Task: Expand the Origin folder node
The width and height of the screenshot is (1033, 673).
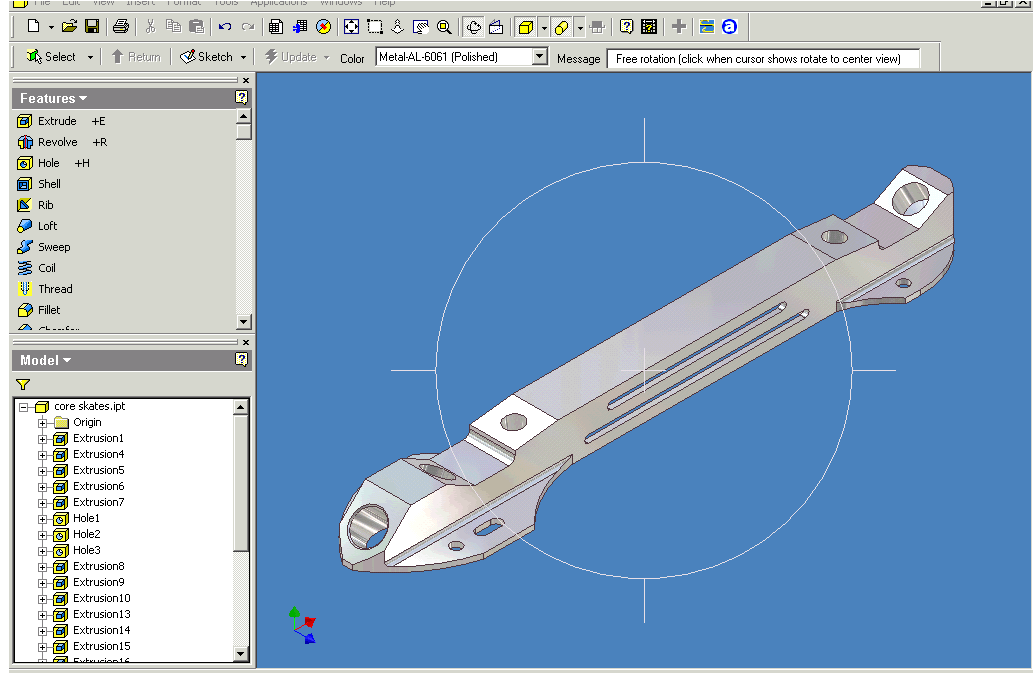Action: coord(42,423)
